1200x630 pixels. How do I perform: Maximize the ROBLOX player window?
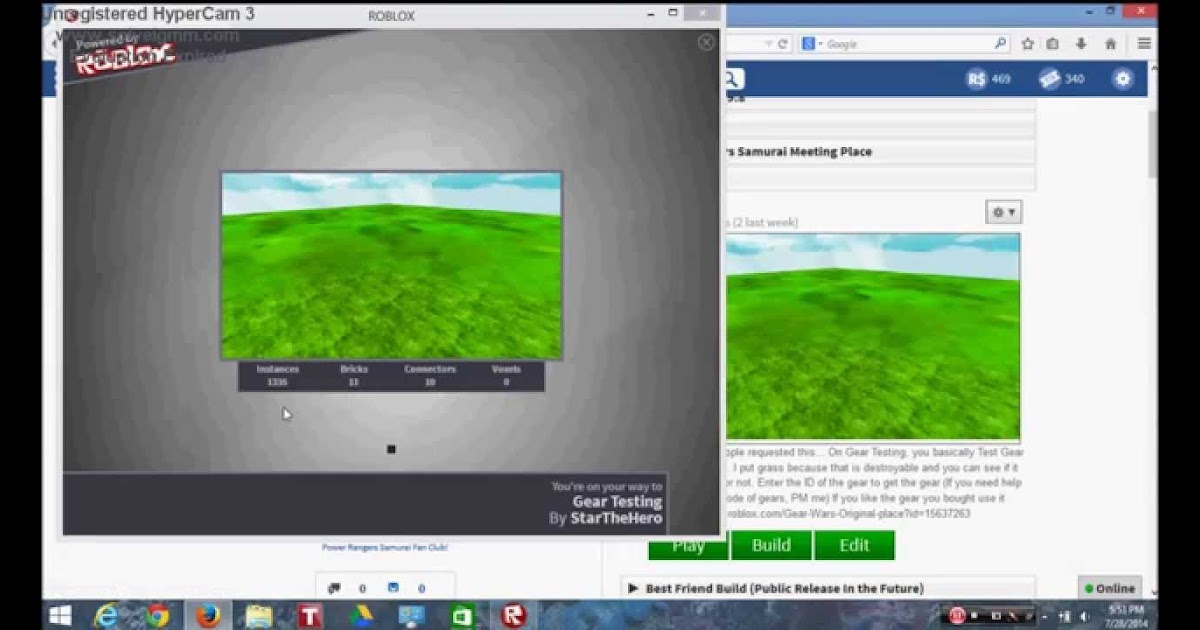pos(674,13)
